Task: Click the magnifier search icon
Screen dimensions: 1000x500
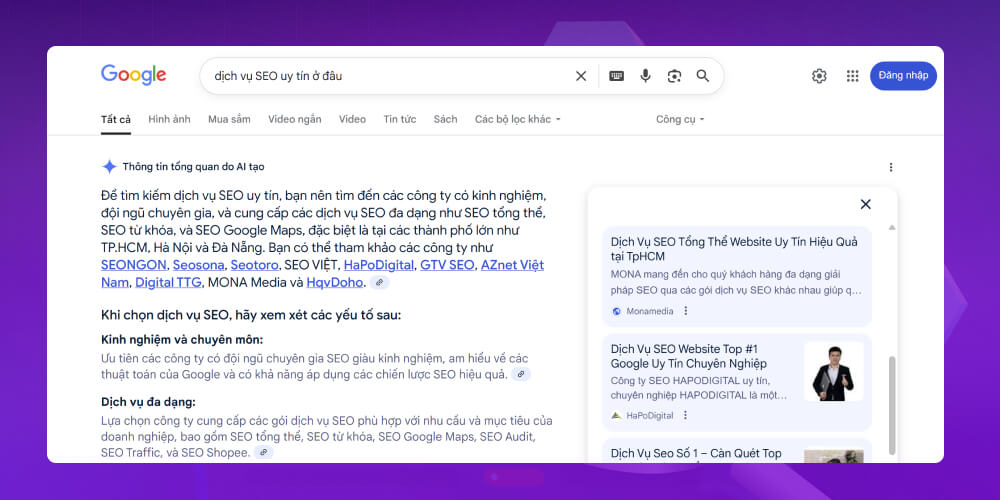Action: 703,76
